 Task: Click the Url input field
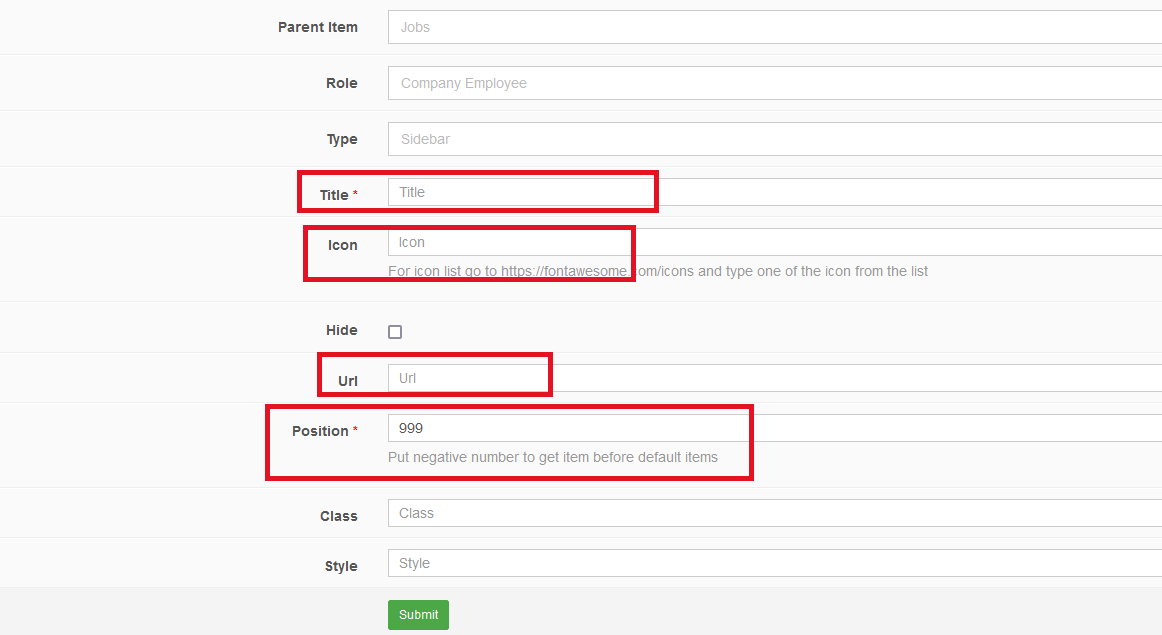click(x=468, y=377)
